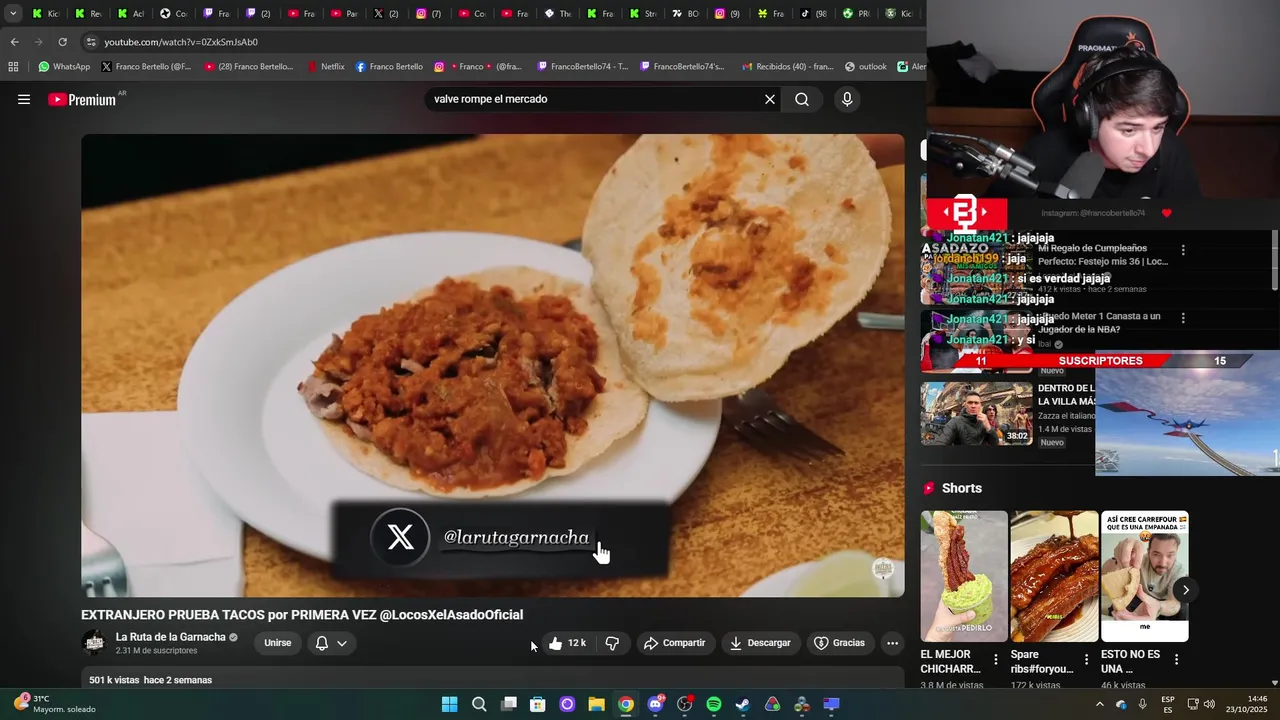
Task: Open File Explorer from the taskbar
Action: (x=596, y=704)
